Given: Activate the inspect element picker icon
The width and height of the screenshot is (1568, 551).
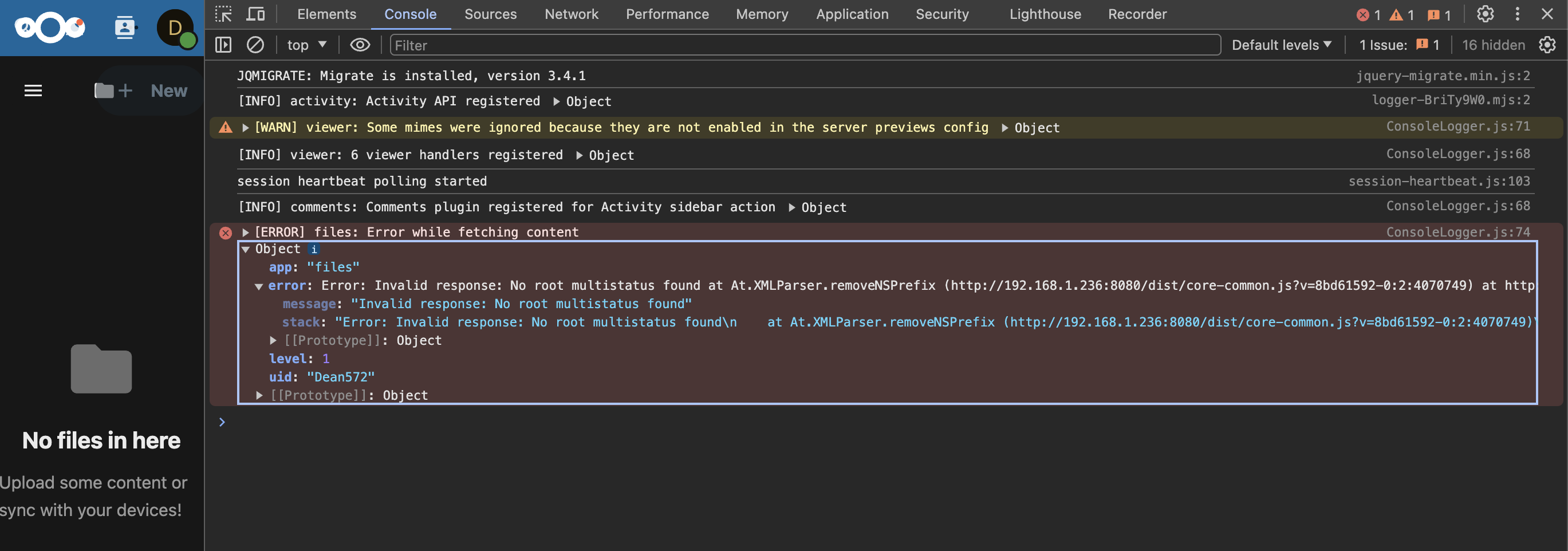Looking at the screenshot, I should click(223, 14).
